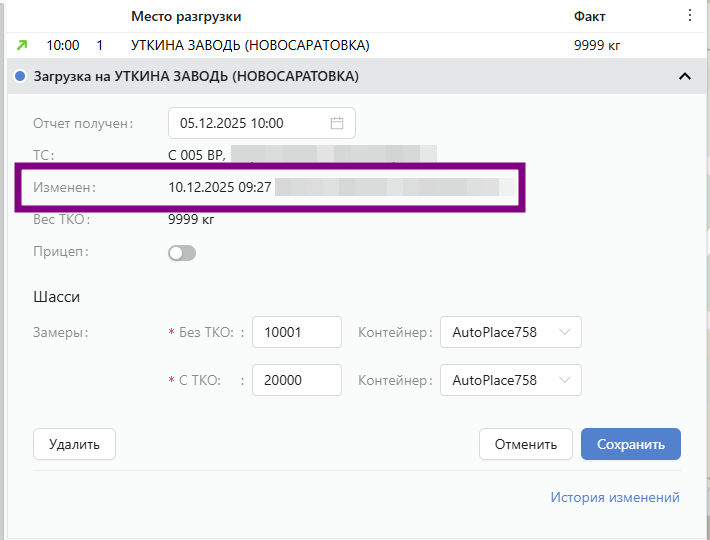The height and width of the screenshot is (540, 710).
Task: Open the Контейнер dropdown for Без ТКО
Action: click(510, 332)
